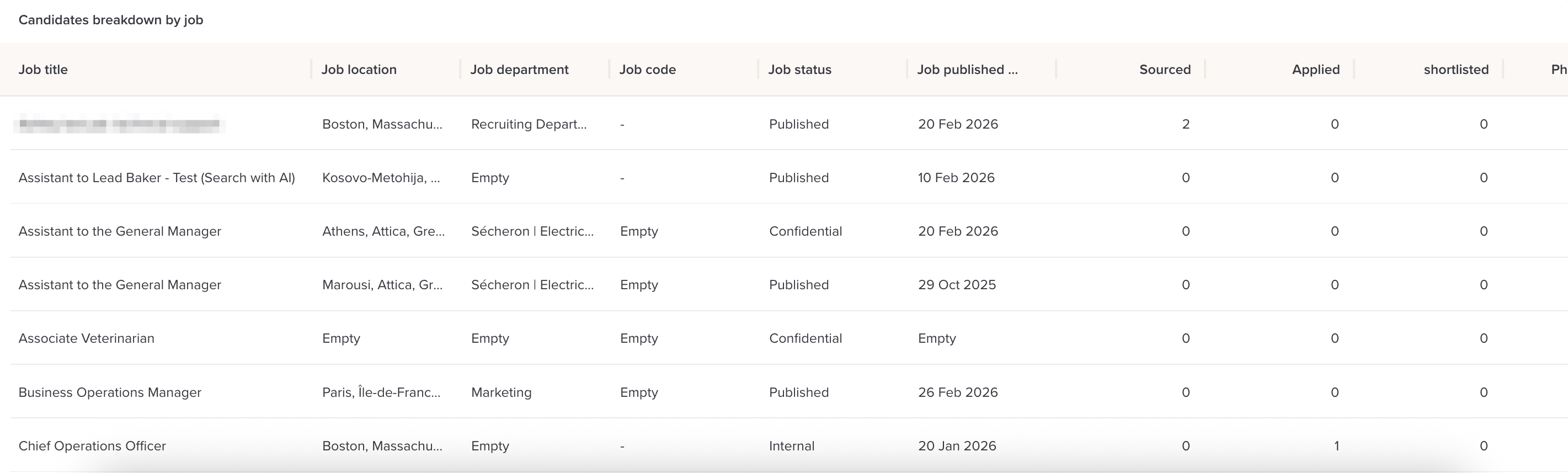Click the Sourced value 2 in first row
Screen dimensions: 1568x473
(1185, 124)
